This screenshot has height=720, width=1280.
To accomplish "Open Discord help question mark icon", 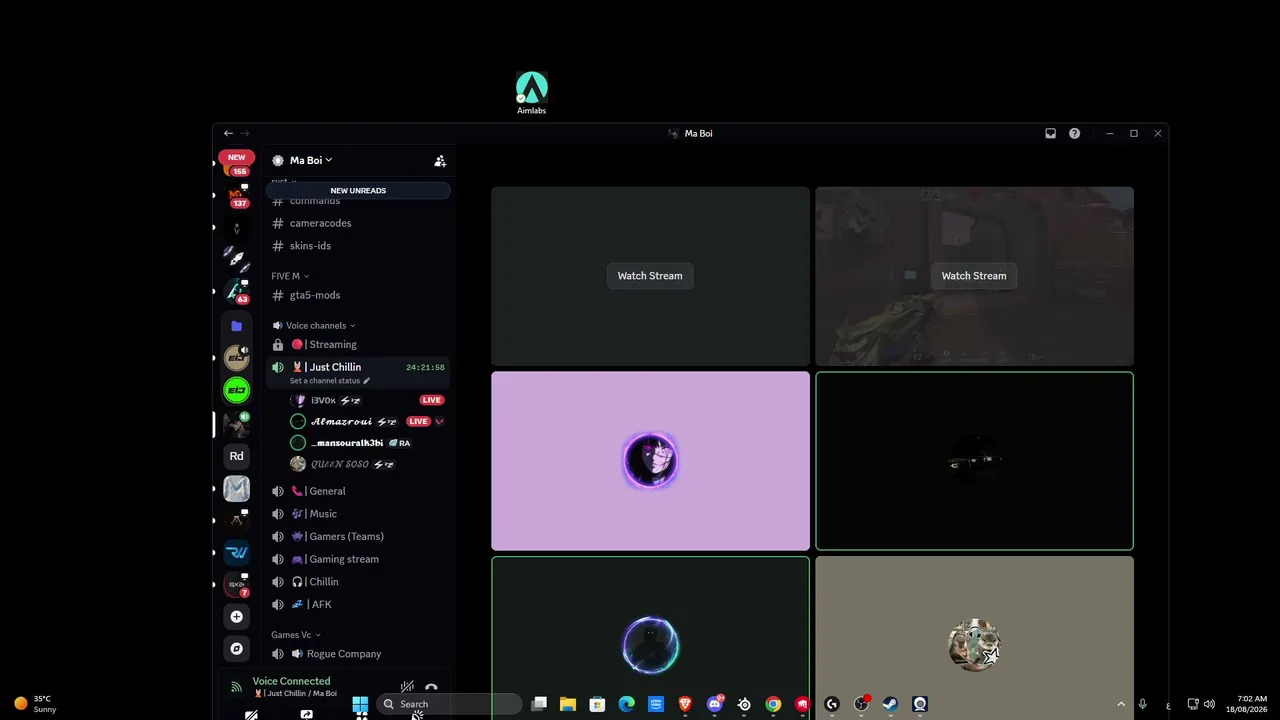I will point(1074,133).
